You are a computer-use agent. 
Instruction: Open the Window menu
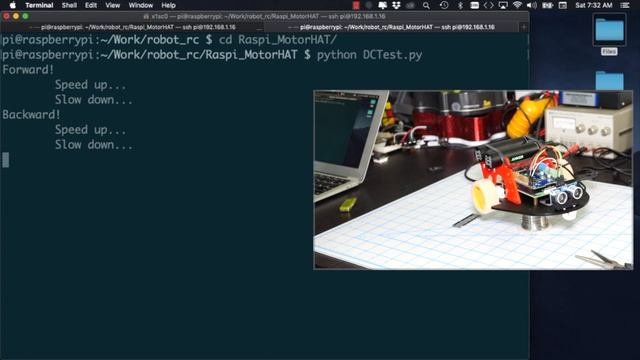(x=140, y=5)
